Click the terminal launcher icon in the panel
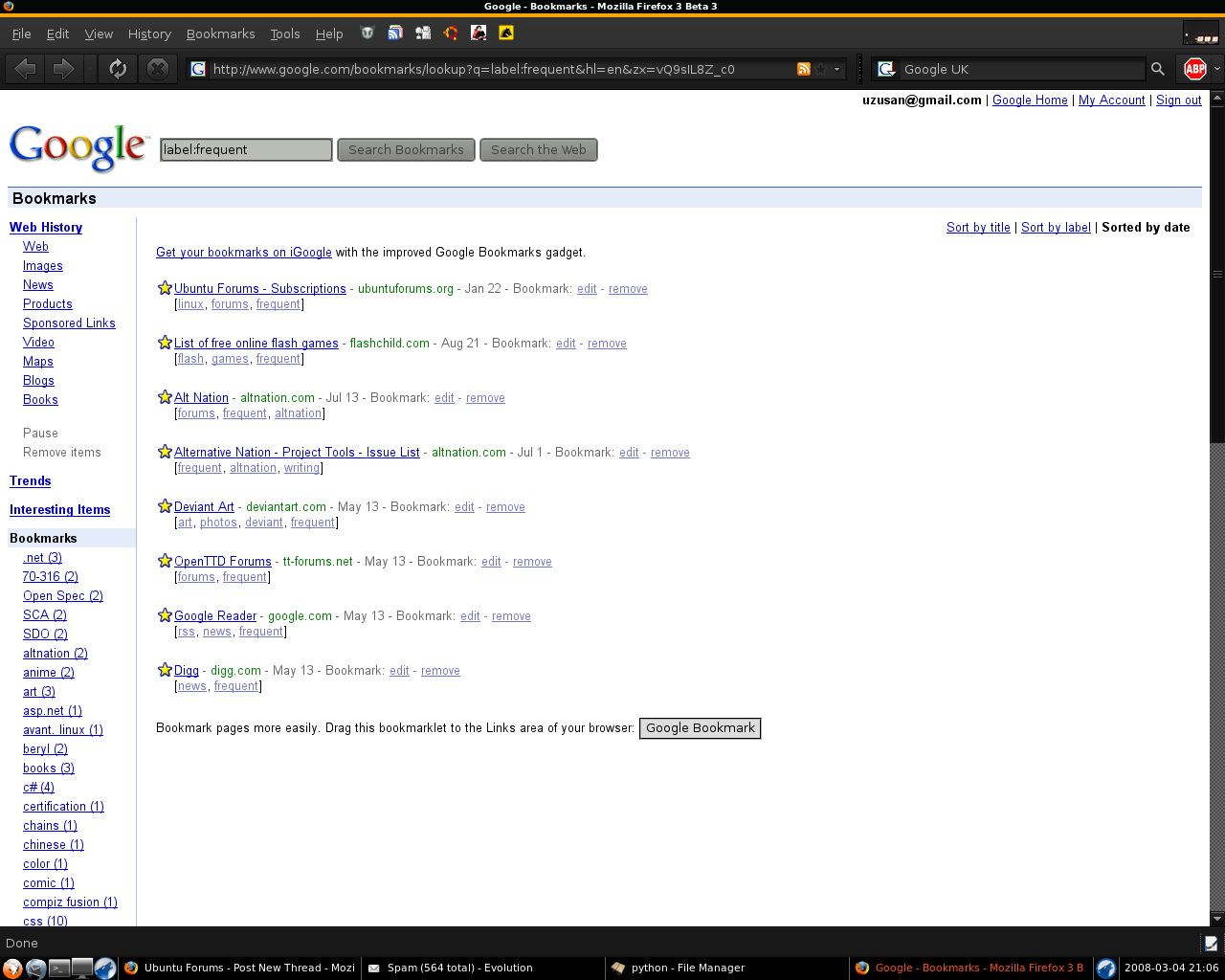The width and height of the screenshot is (1225, 980). tap(59, 968)
